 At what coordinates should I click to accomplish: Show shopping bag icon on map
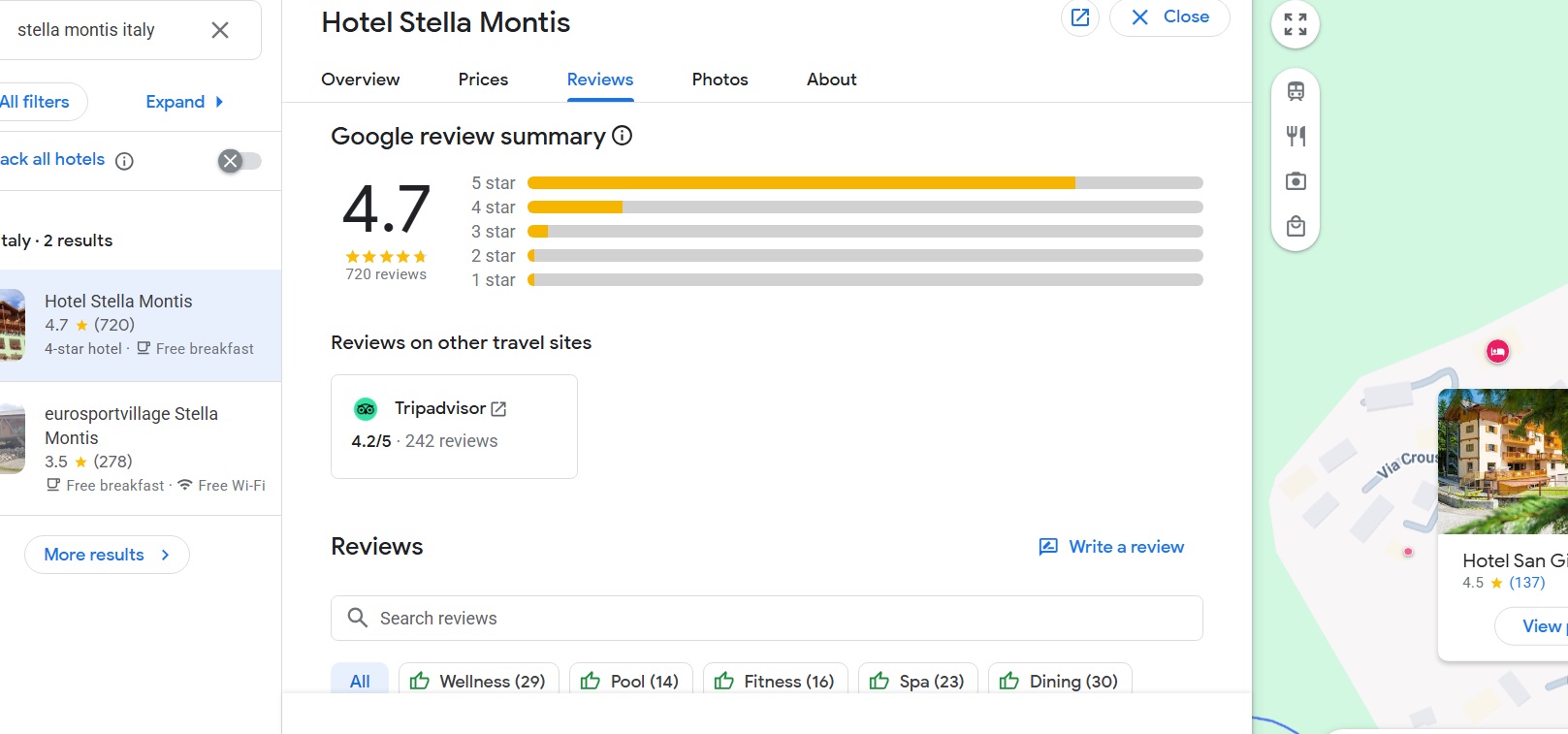[x=1296, y=227]
